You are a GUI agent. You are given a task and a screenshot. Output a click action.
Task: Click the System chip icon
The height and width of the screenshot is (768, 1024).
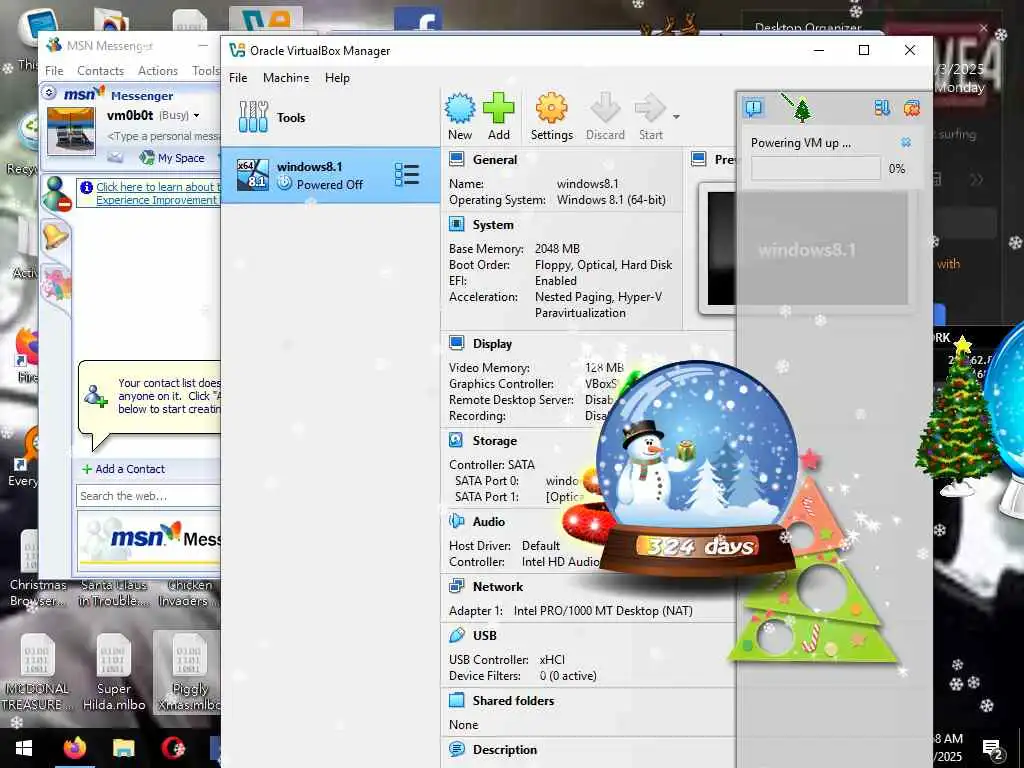pyautogui.click(x=456, y=225)
